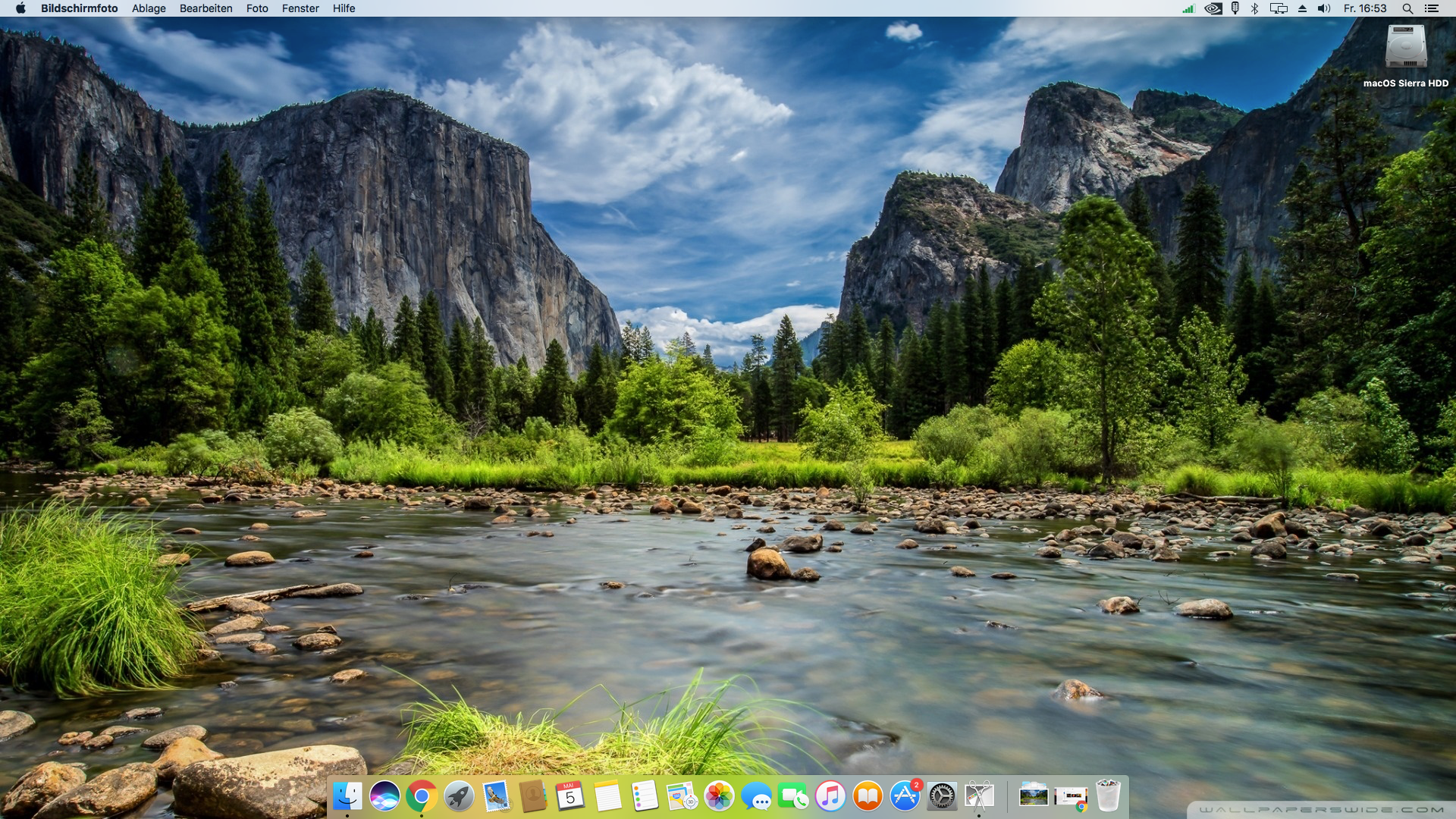Image resolution: width=1456 pixels, height=819 pixels.
Task: Open the App Store with badge
Action: (905, 796)
